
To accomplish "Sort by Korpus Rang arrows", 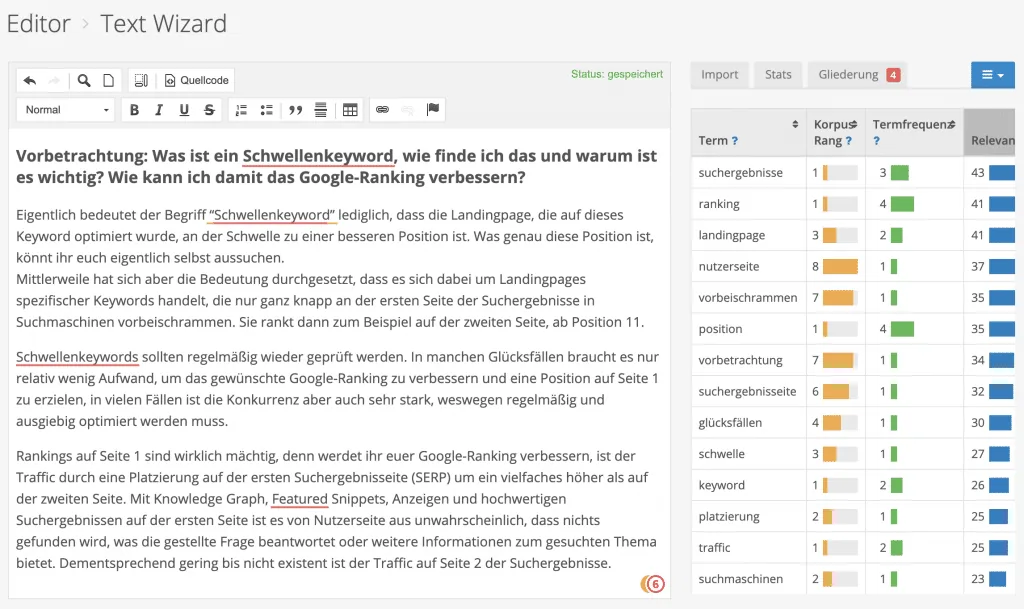I will 854,124.
